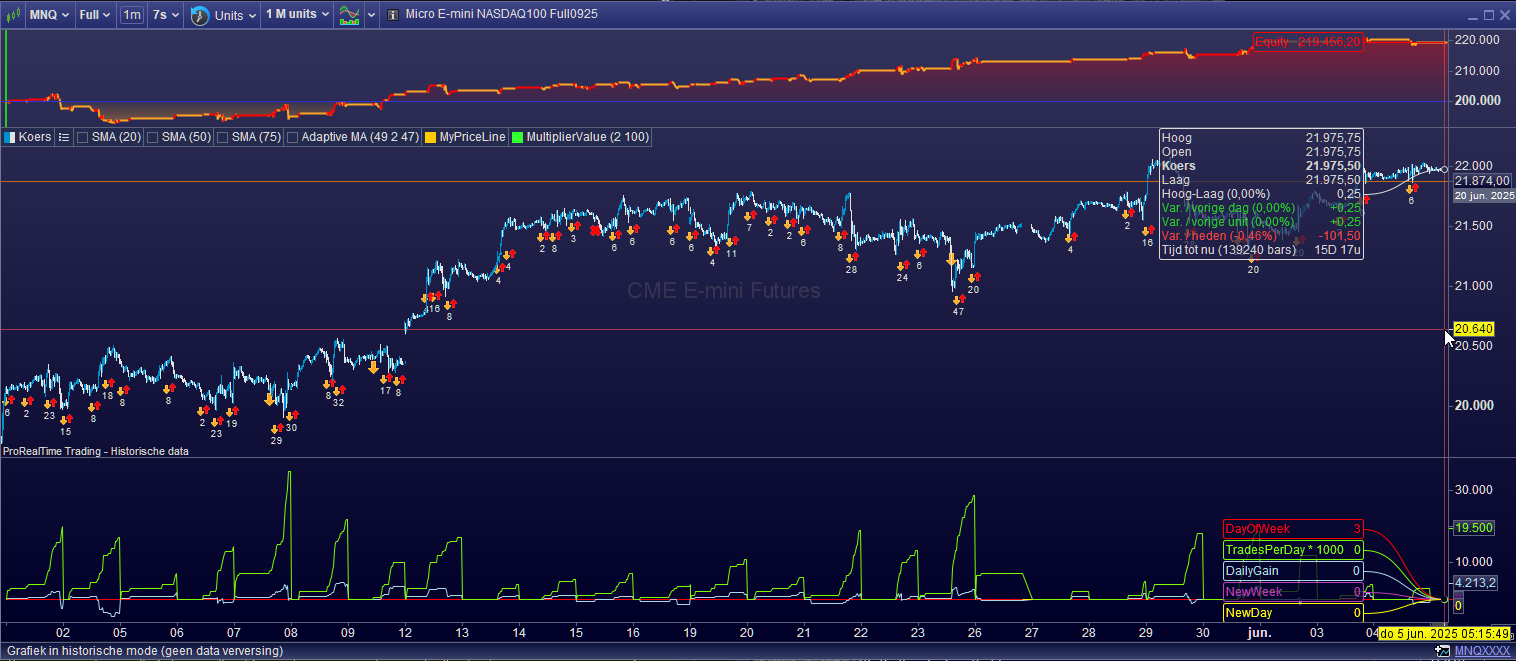Expand the arrow next to the indicators icon
This screenshot has height=661, width=1516.
pyautogui.click(x=371, y=15)
